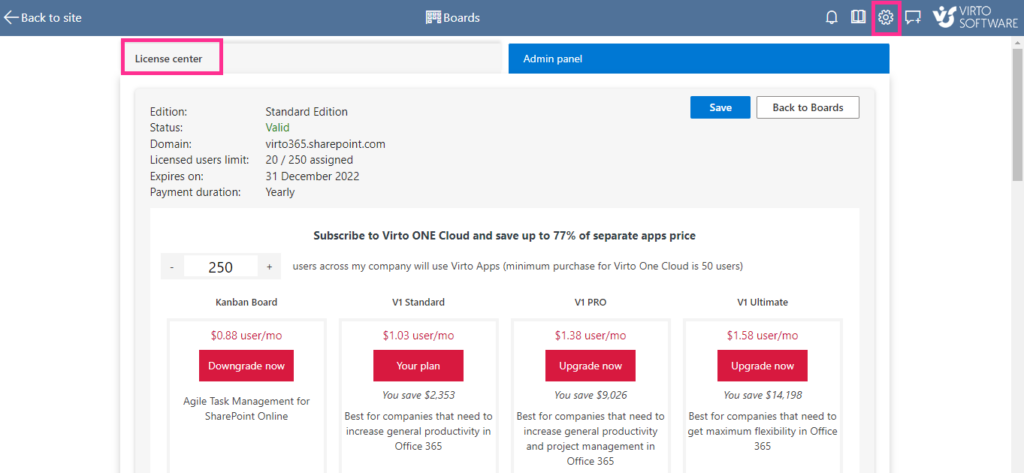Click the feedback chat bubble icon
The image size is (1024, 473).
[x=913, y=18]
